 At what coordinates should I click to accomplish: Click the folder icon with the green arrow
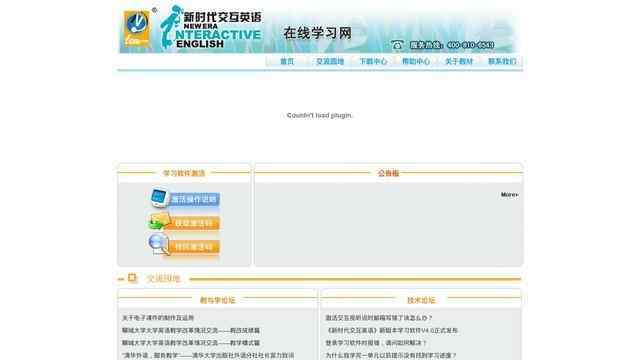tap(159, 222)
